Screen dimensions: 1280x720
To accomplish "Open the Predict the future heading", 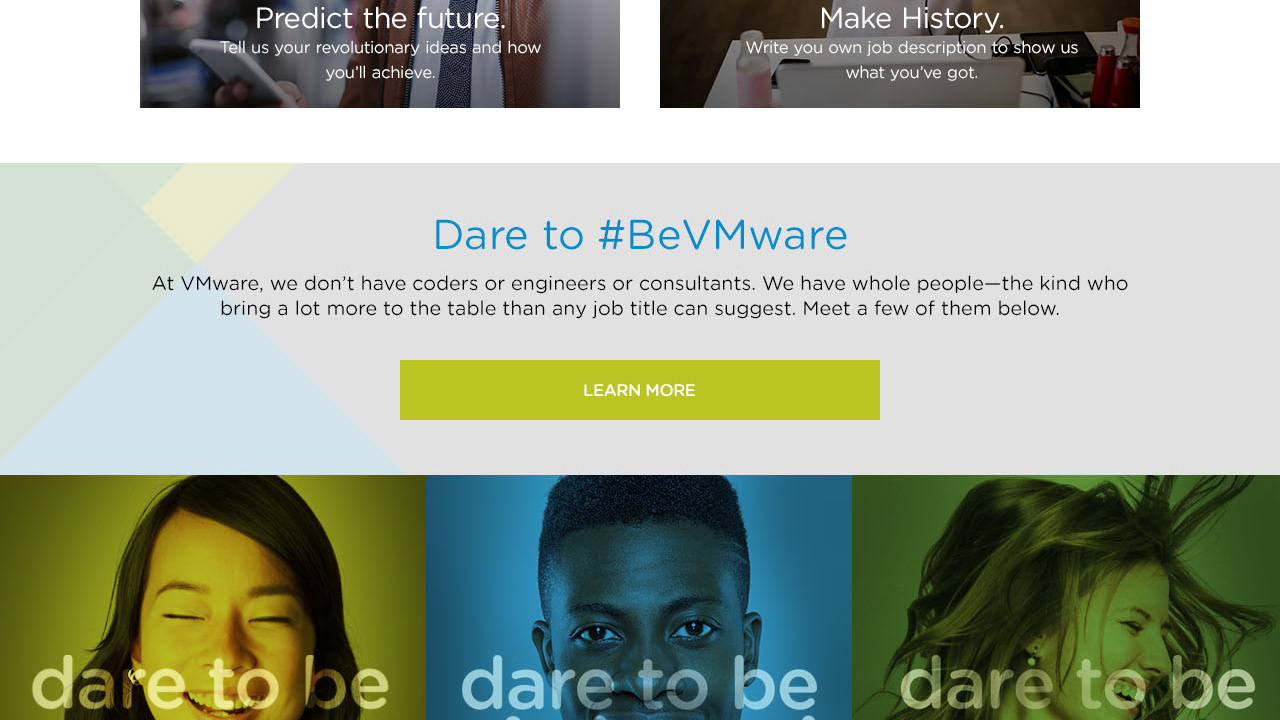I will pos(380,18).
